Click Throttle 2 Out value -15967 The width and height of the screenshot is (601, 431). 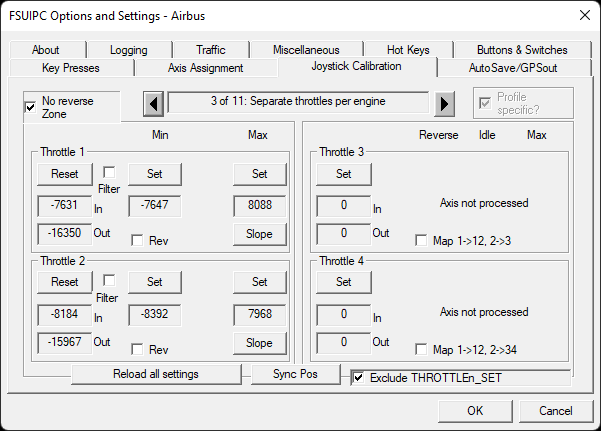(64, 342)
